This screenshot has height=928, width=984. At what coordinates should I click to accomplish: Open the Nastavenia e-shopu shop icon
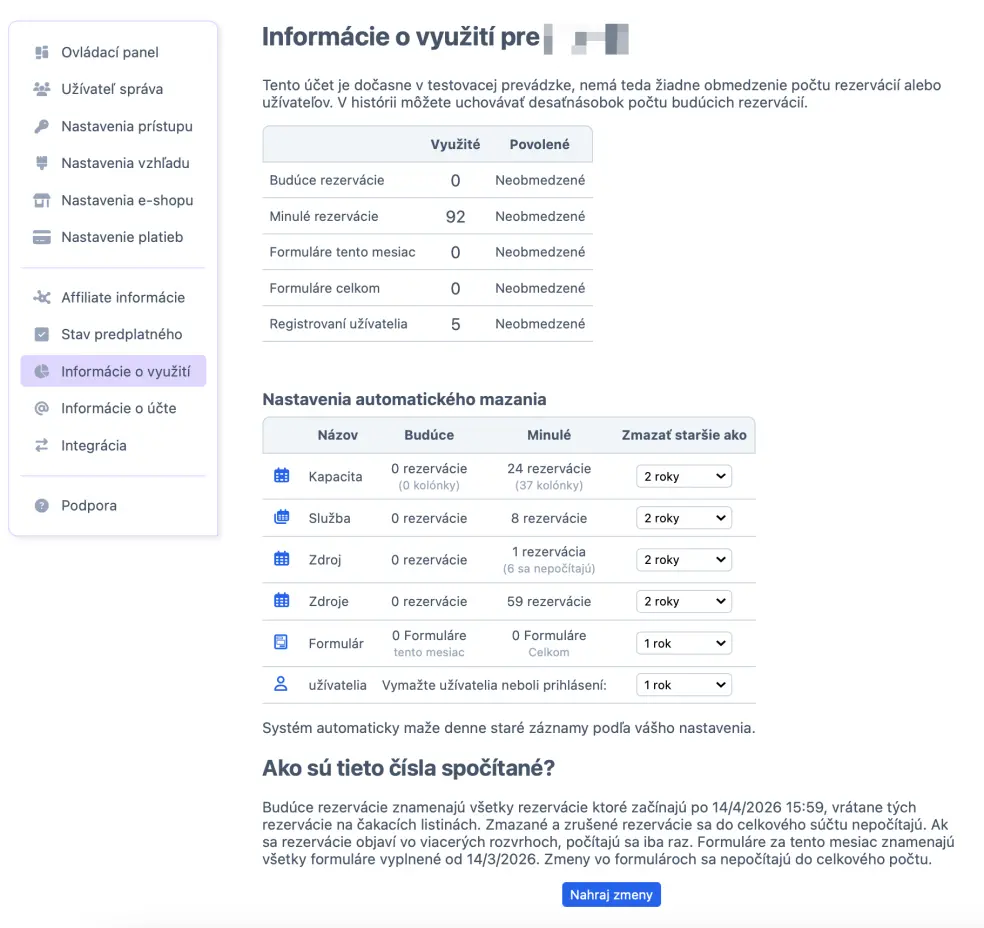[41, 200]
